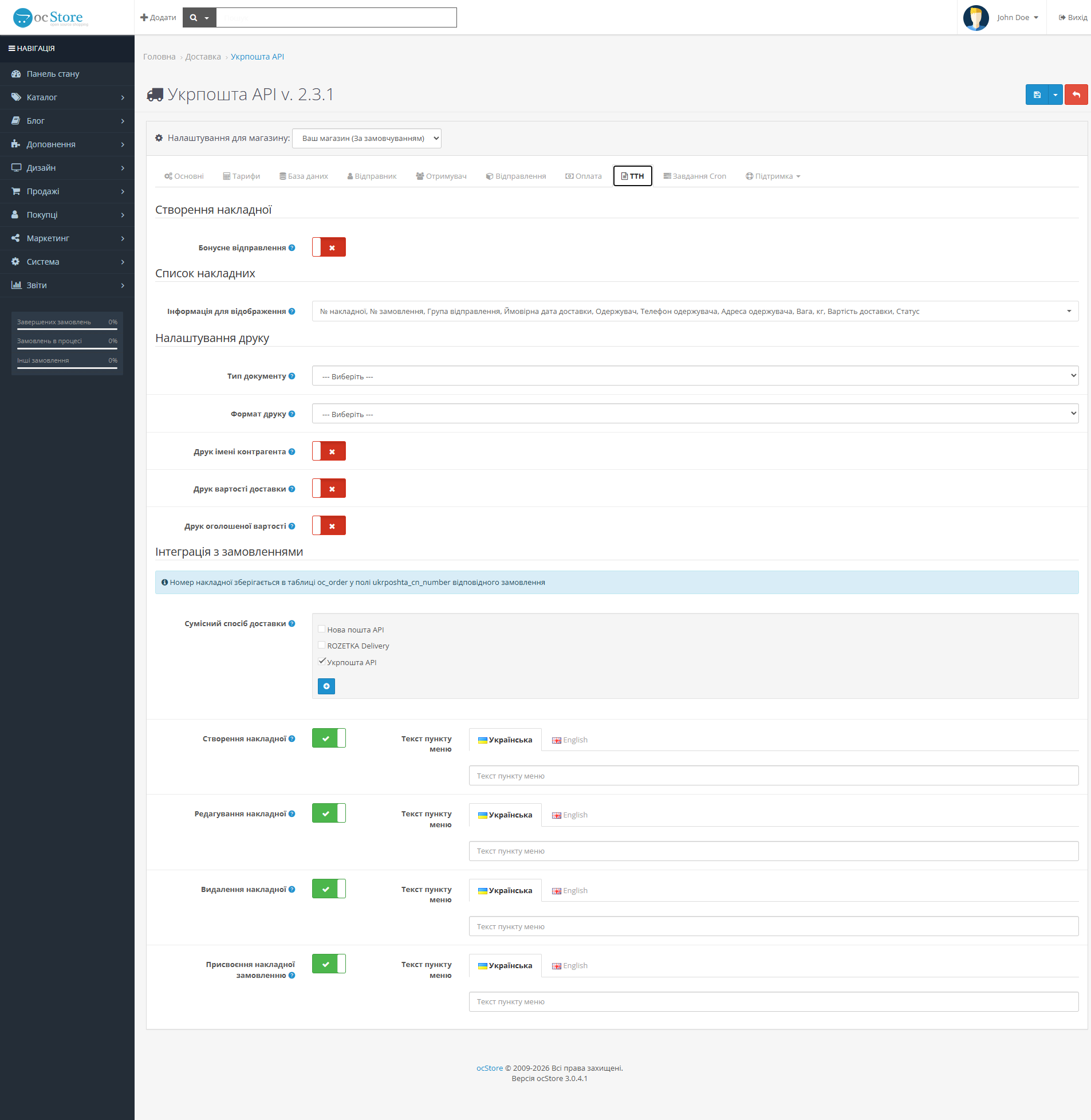Click help icon next to Формат друку
The height and width of the screenshot is (1120, 1091).
click(292, 414)
